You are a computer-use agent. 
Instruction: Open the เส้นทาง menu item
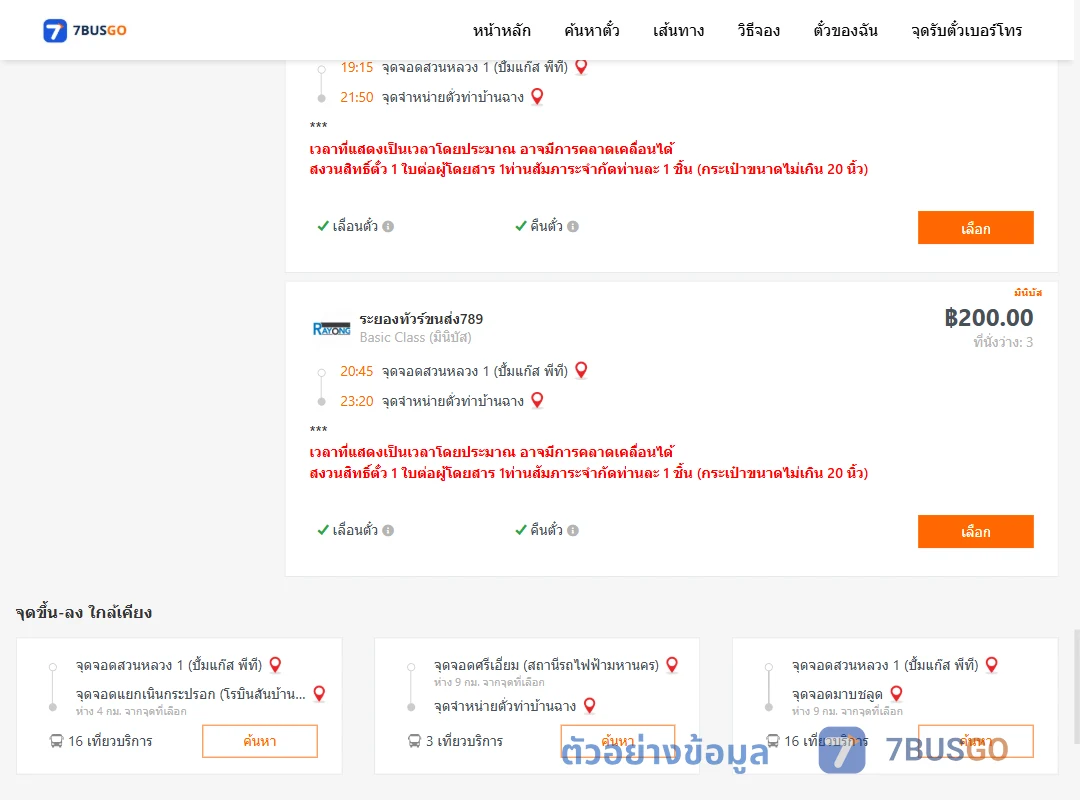coord(678,30)
